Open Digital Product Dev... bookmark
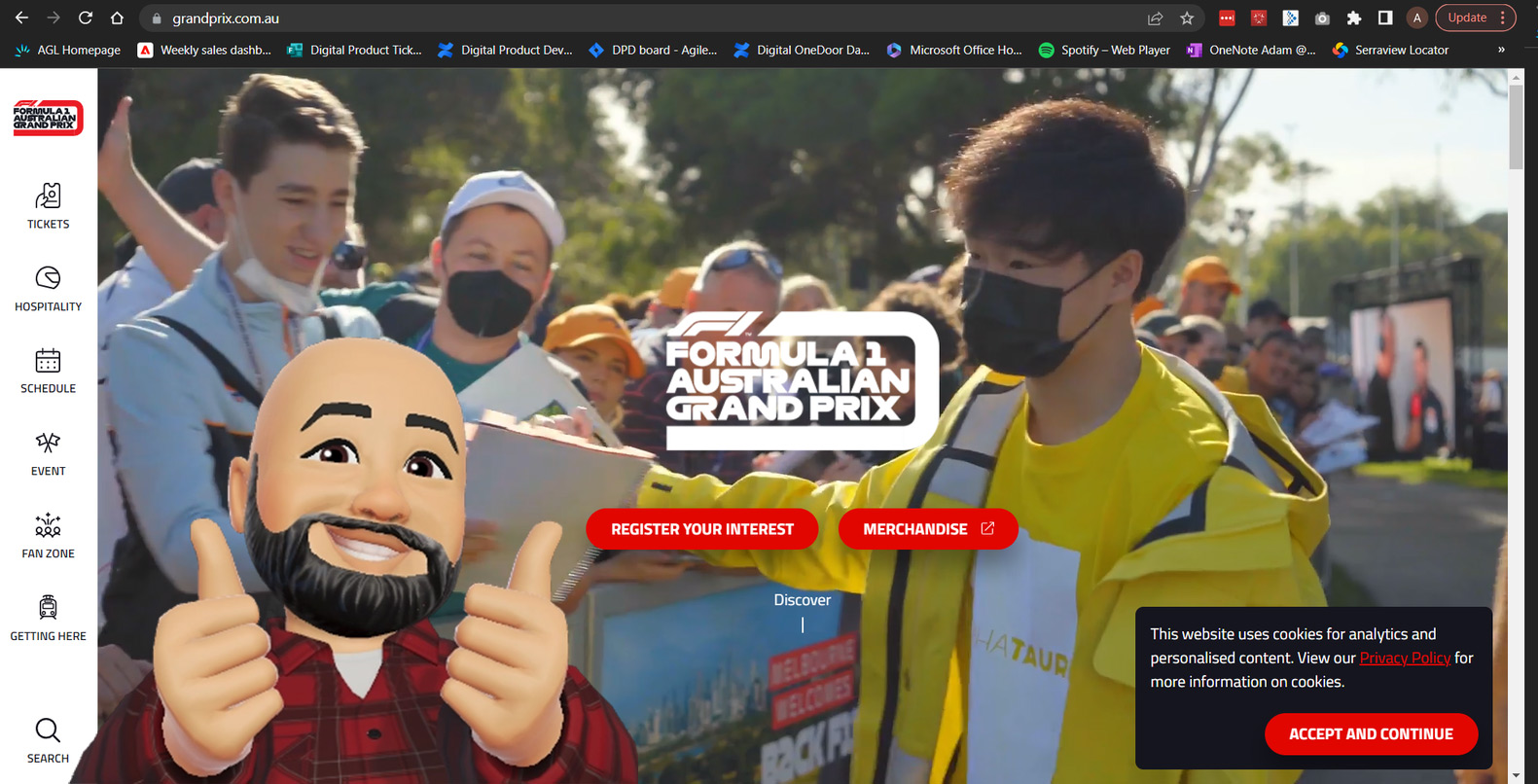Image resolution: width=1538 pixels, height=784 pixels. pos(506,50)
